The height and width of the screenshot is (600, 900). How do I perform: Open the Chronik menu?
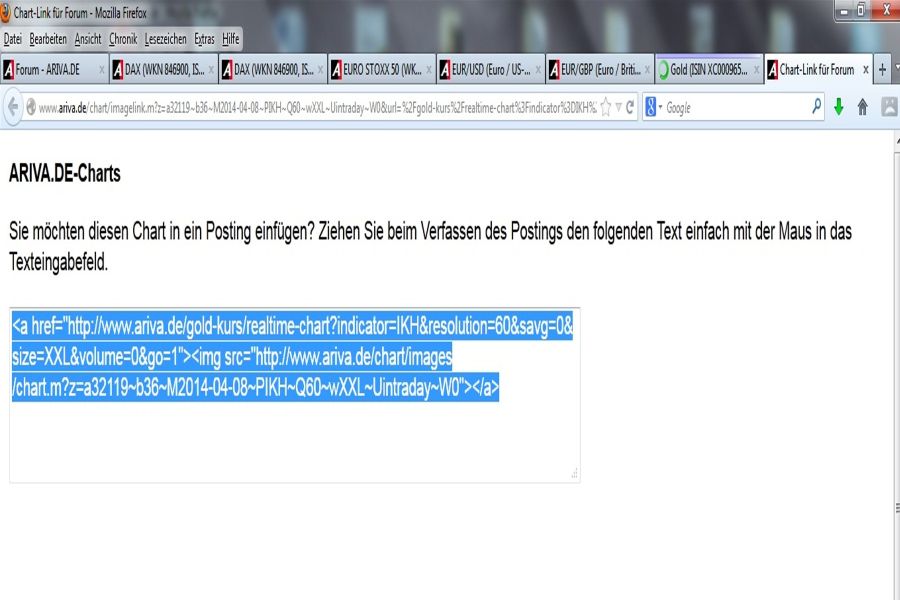click(123, 39)
